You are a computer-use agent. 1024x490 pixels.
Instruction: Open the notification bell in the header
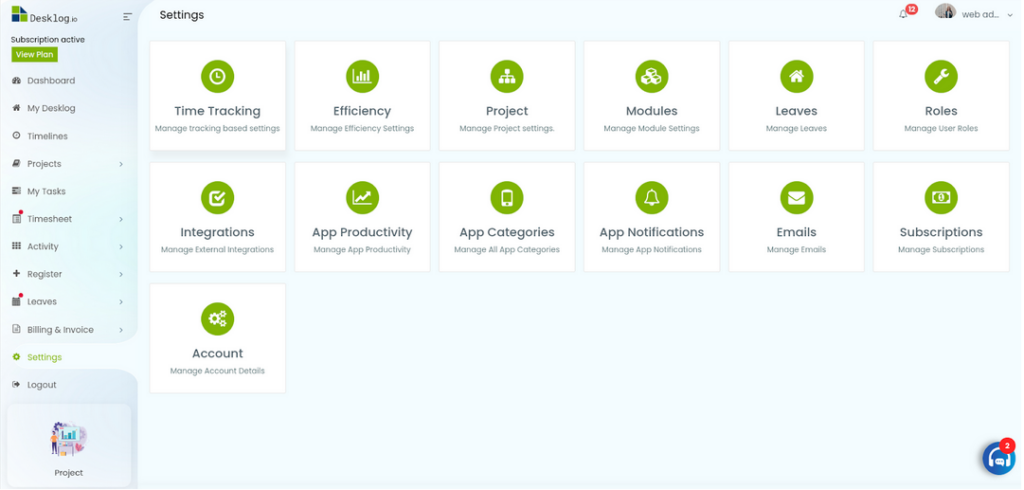tap(904, 14)
